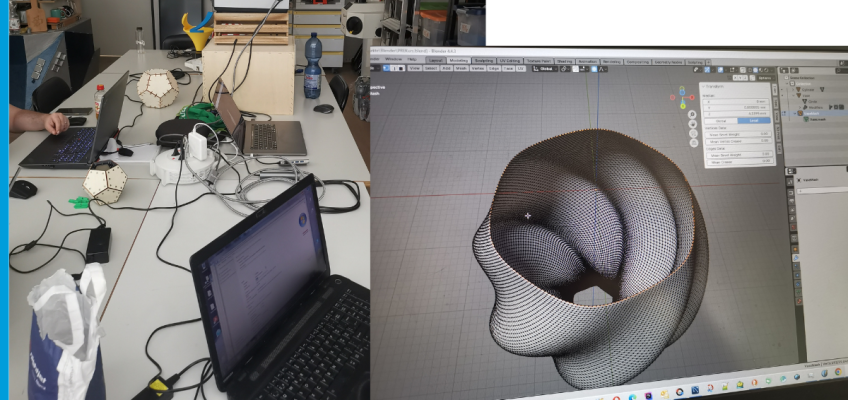The height and width of the screenshot is (400, 848).
Task: Switch to the Modeling workspace tab
Action: click(459, 61)
